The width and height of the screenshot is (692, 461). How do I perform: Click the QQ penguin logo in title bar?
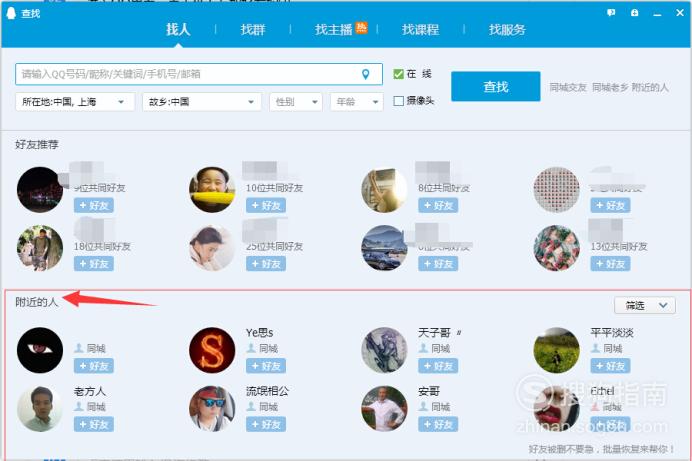11,13
